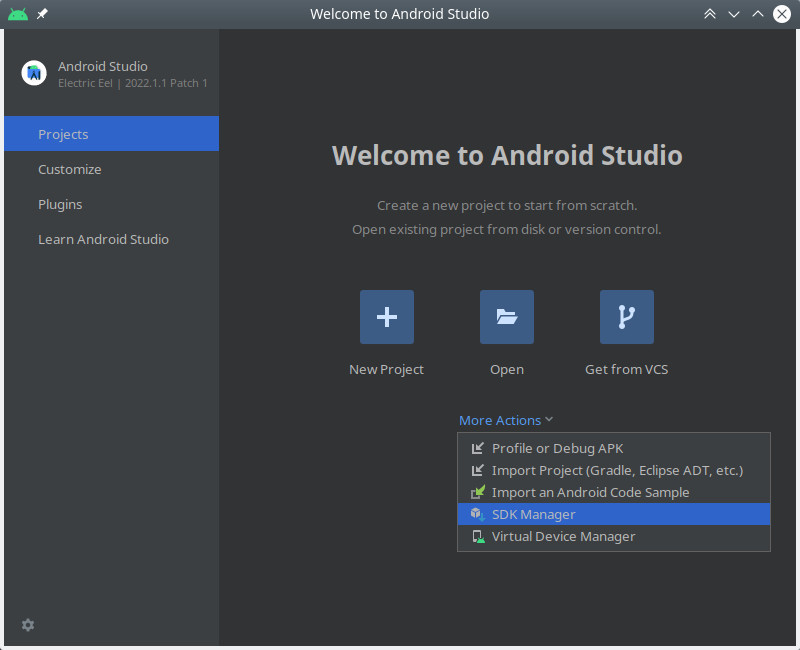
Task: Click the Open label under folder
Action: click(507, 369)
